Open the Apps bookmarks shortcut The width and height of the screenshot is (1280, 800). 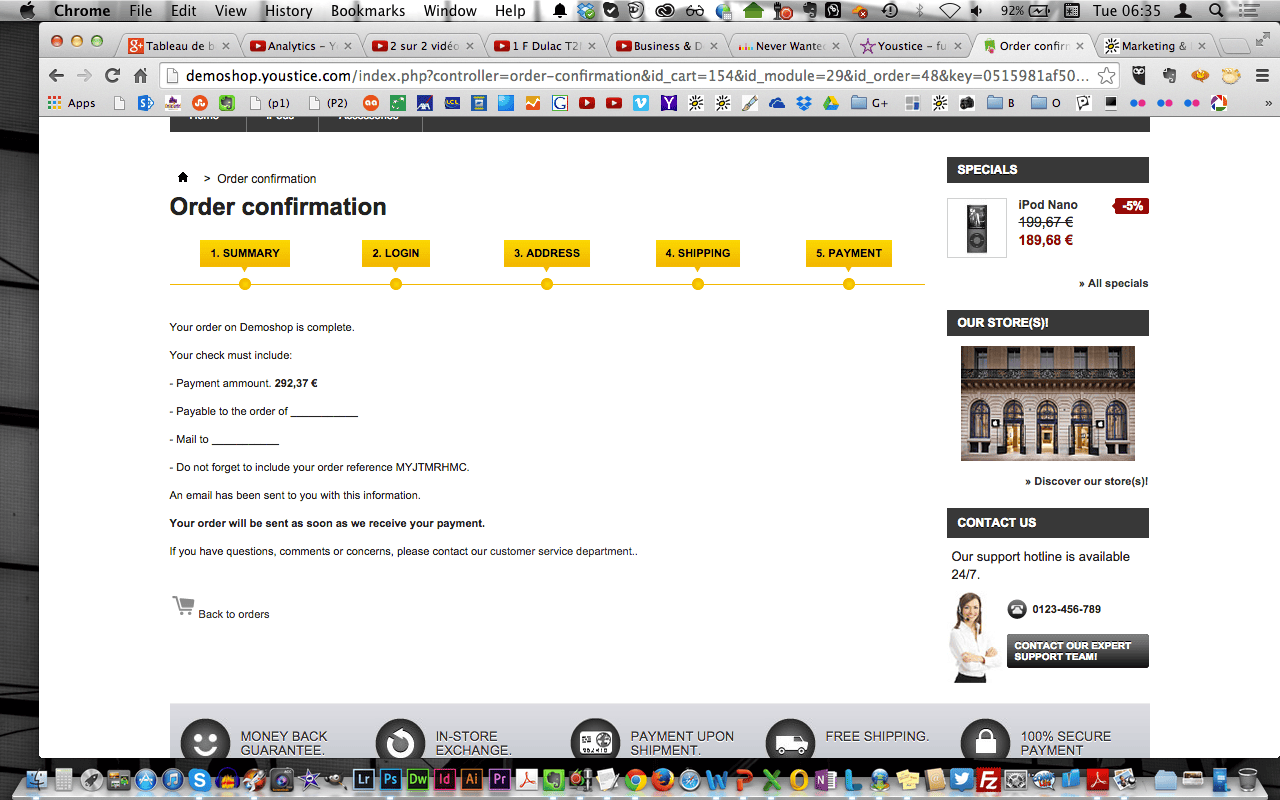click(x=71, y=103)
